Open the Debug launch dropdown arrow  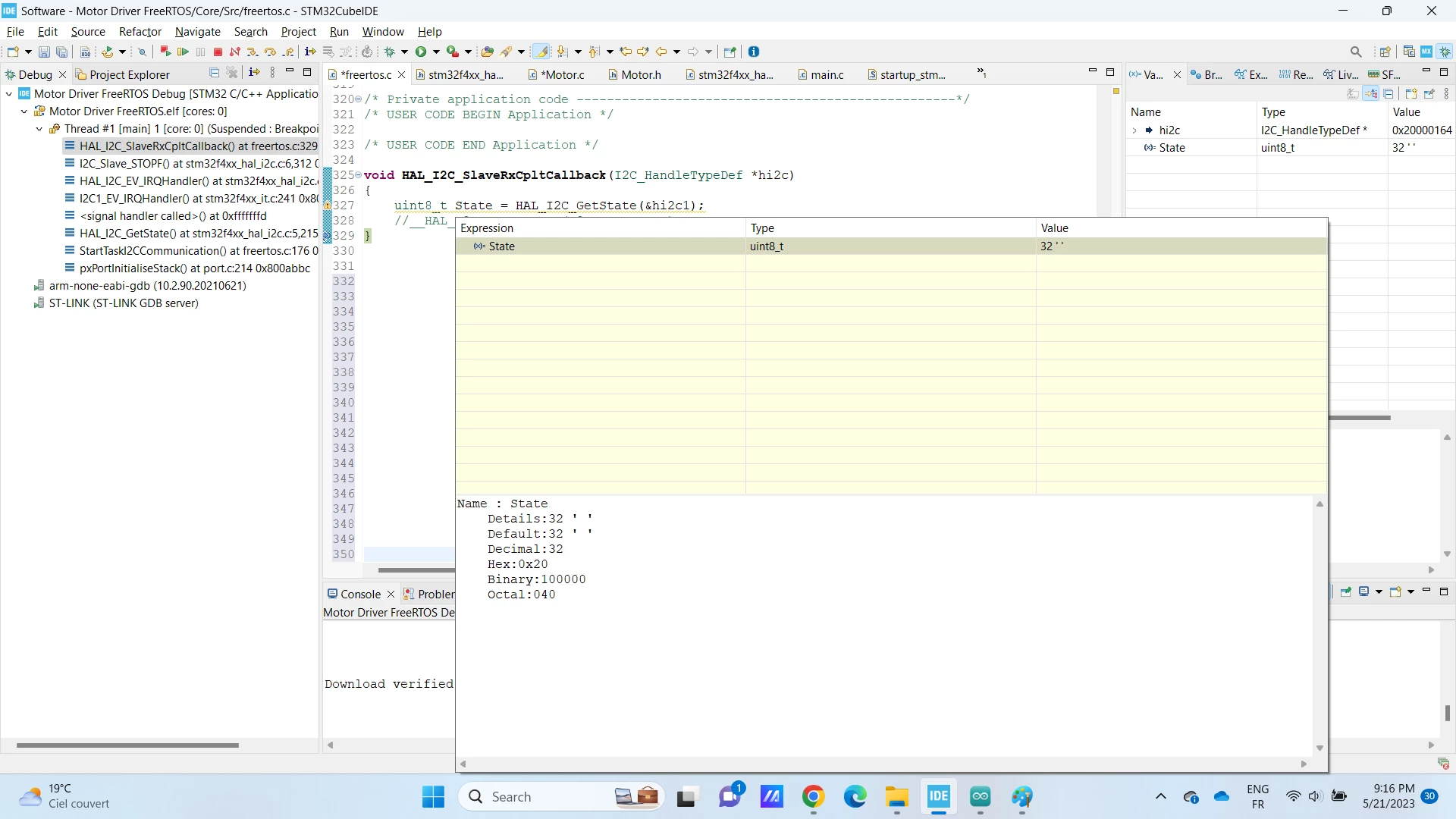pyautogui.click(x=404, y=52)
